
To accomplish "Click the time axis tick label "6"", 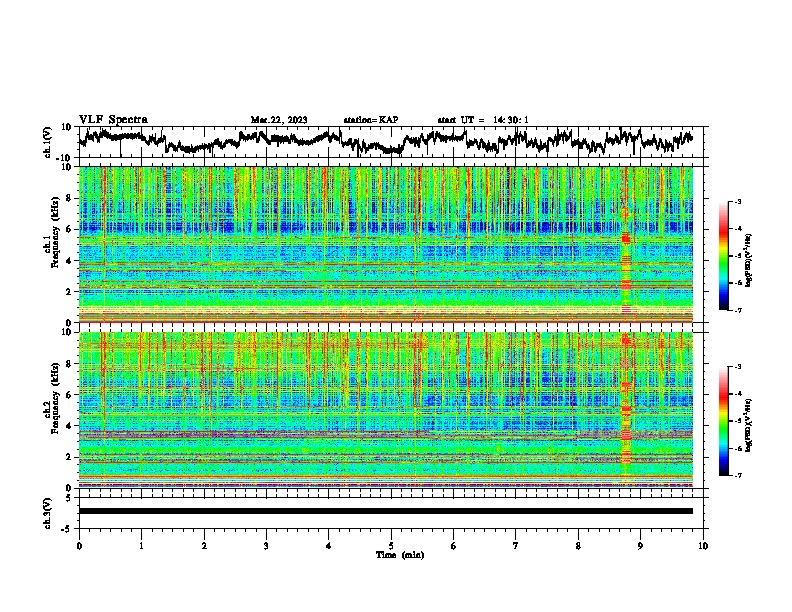I will [x=454, y=546].
